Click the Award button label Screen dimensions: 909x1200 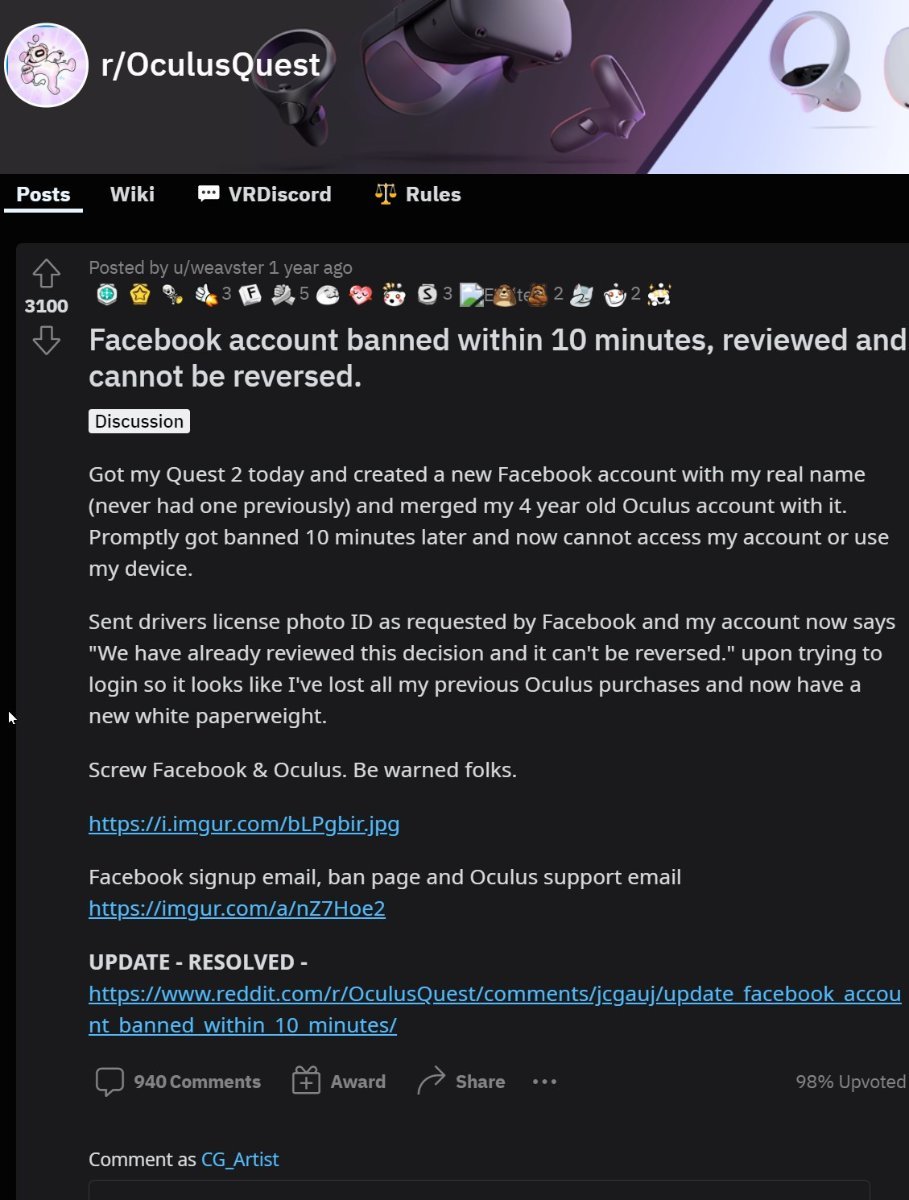pyautogui.click(x=358, y=1082)
